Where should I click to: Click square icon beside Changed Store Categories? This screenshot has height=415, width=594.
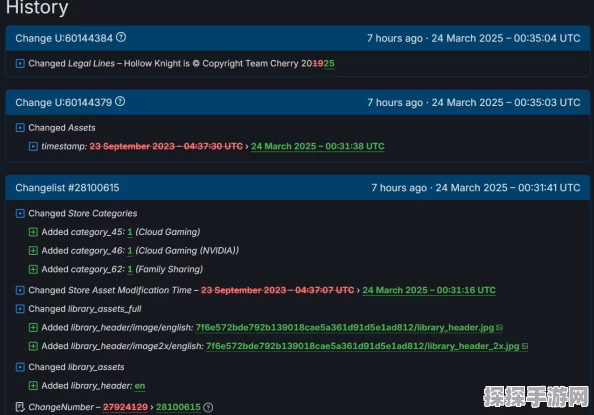tap(20, 213)
